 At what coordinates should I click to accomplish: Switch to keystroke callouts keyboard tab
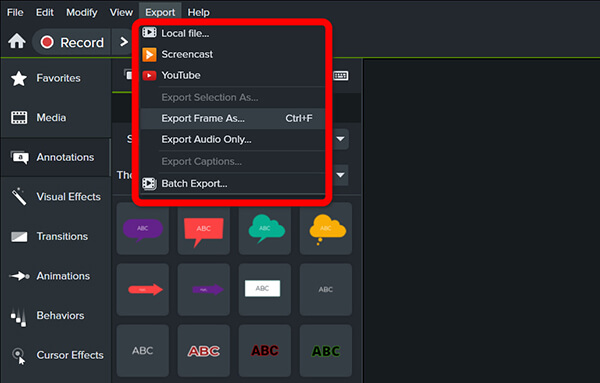[340, 76]
